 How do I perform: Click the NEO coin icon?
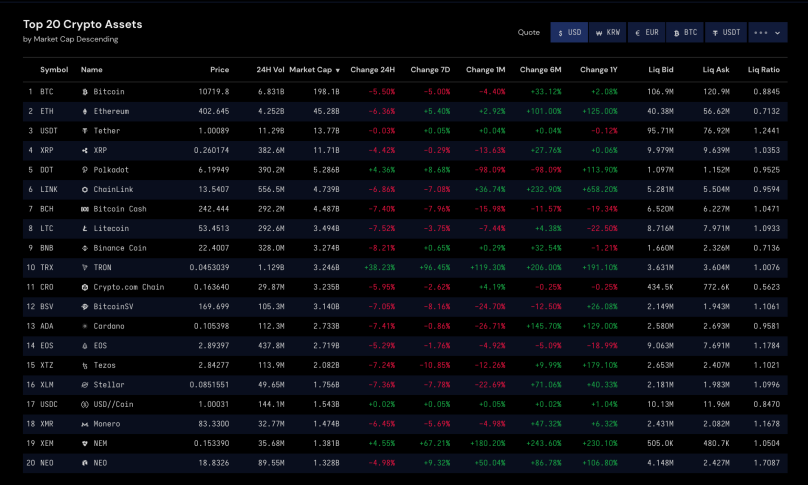click(85, 463)
